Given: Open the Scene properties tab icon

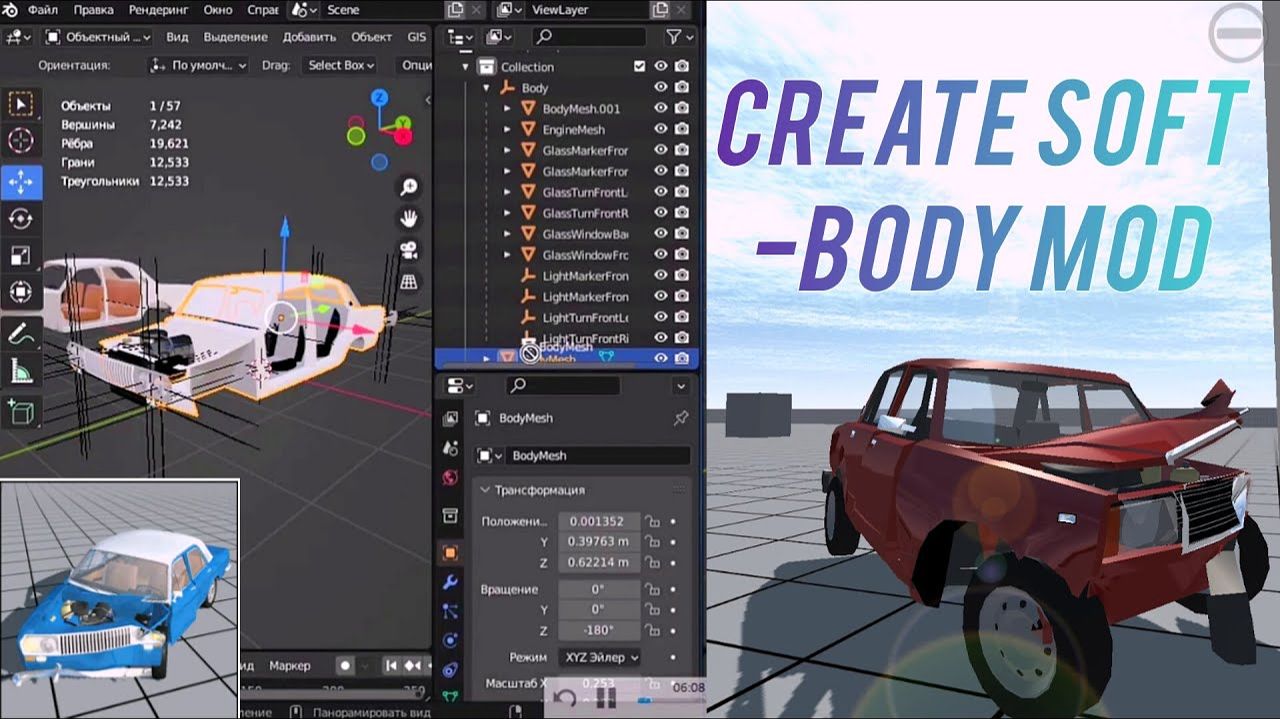Looking at the screenshot, I should 450,448.
